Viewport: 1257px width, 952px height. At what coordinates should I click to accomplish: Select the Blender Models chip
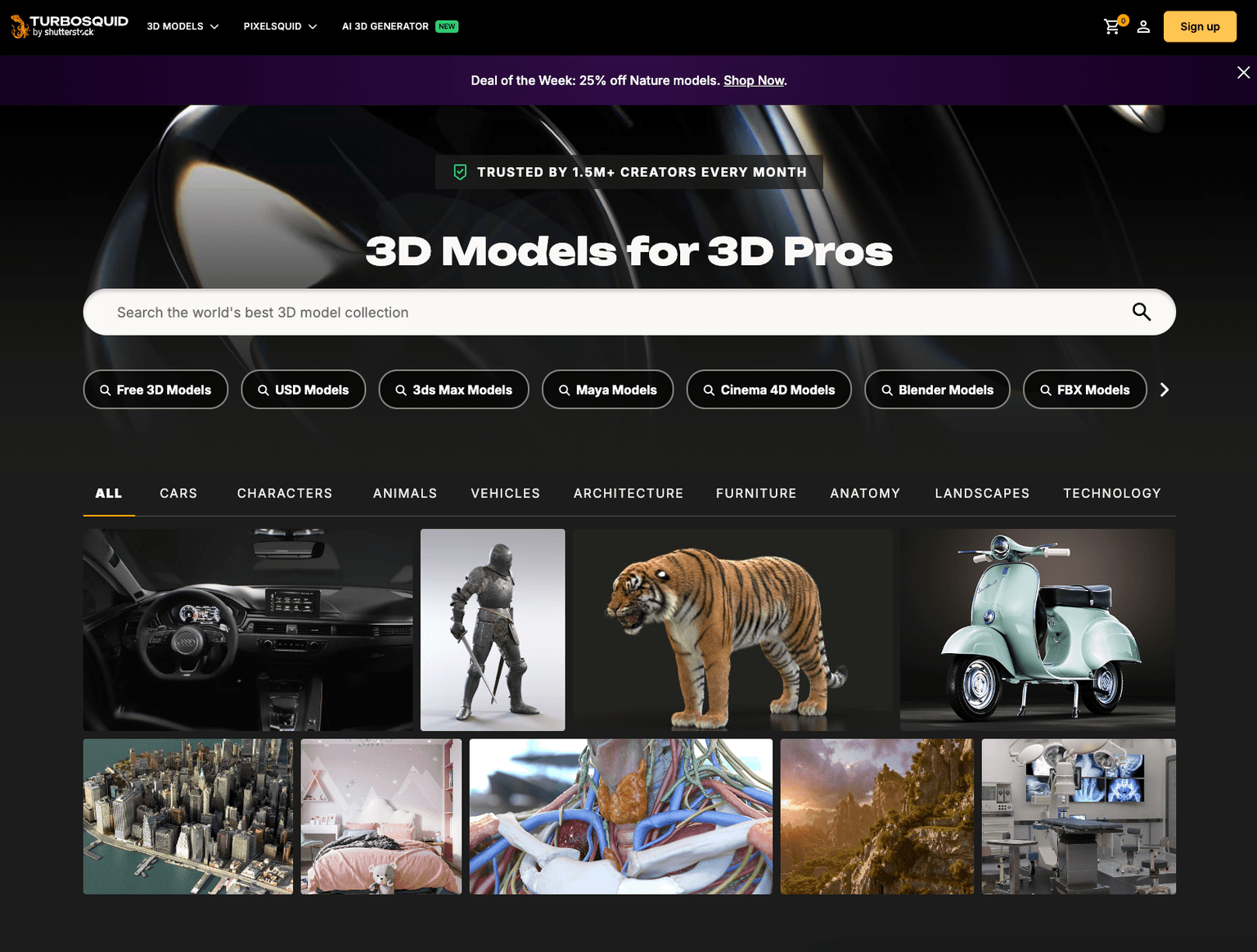coord(937,390)
